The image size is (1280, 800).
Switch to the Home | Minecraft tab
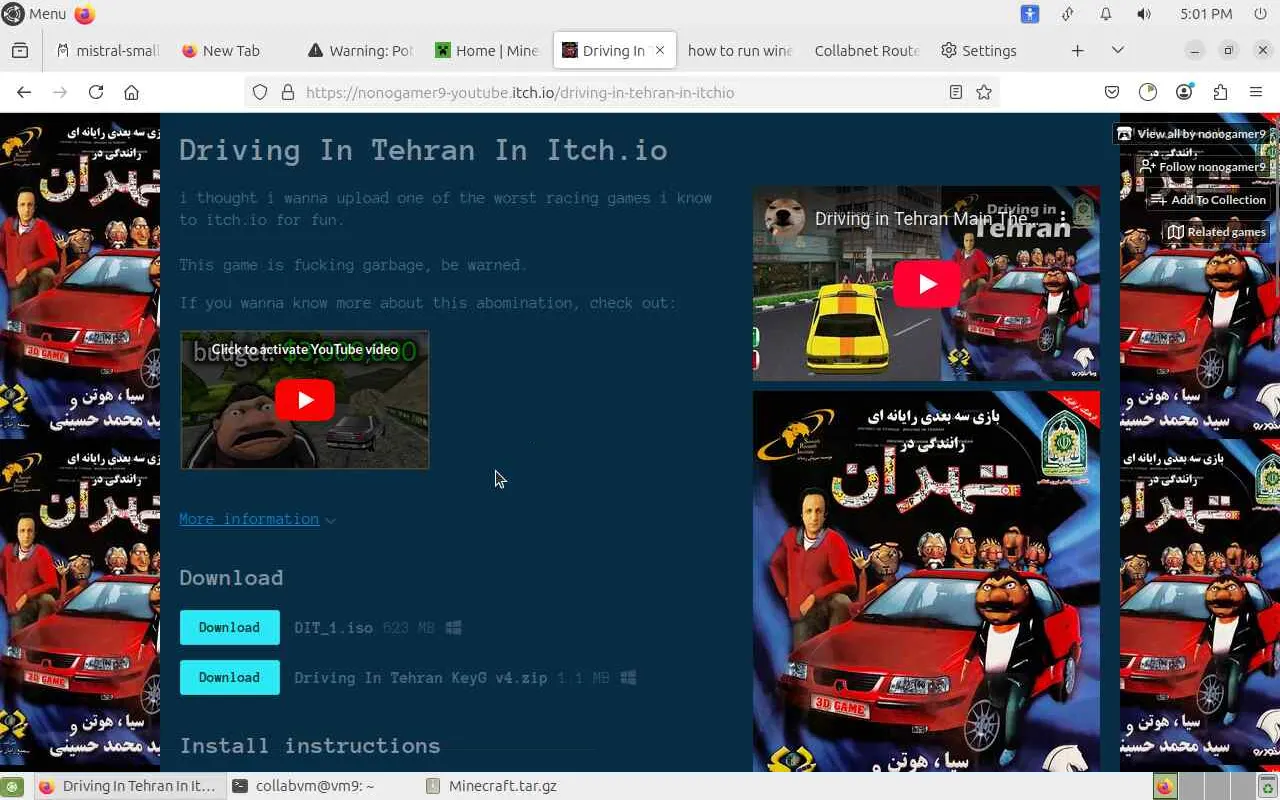[487, 51]
